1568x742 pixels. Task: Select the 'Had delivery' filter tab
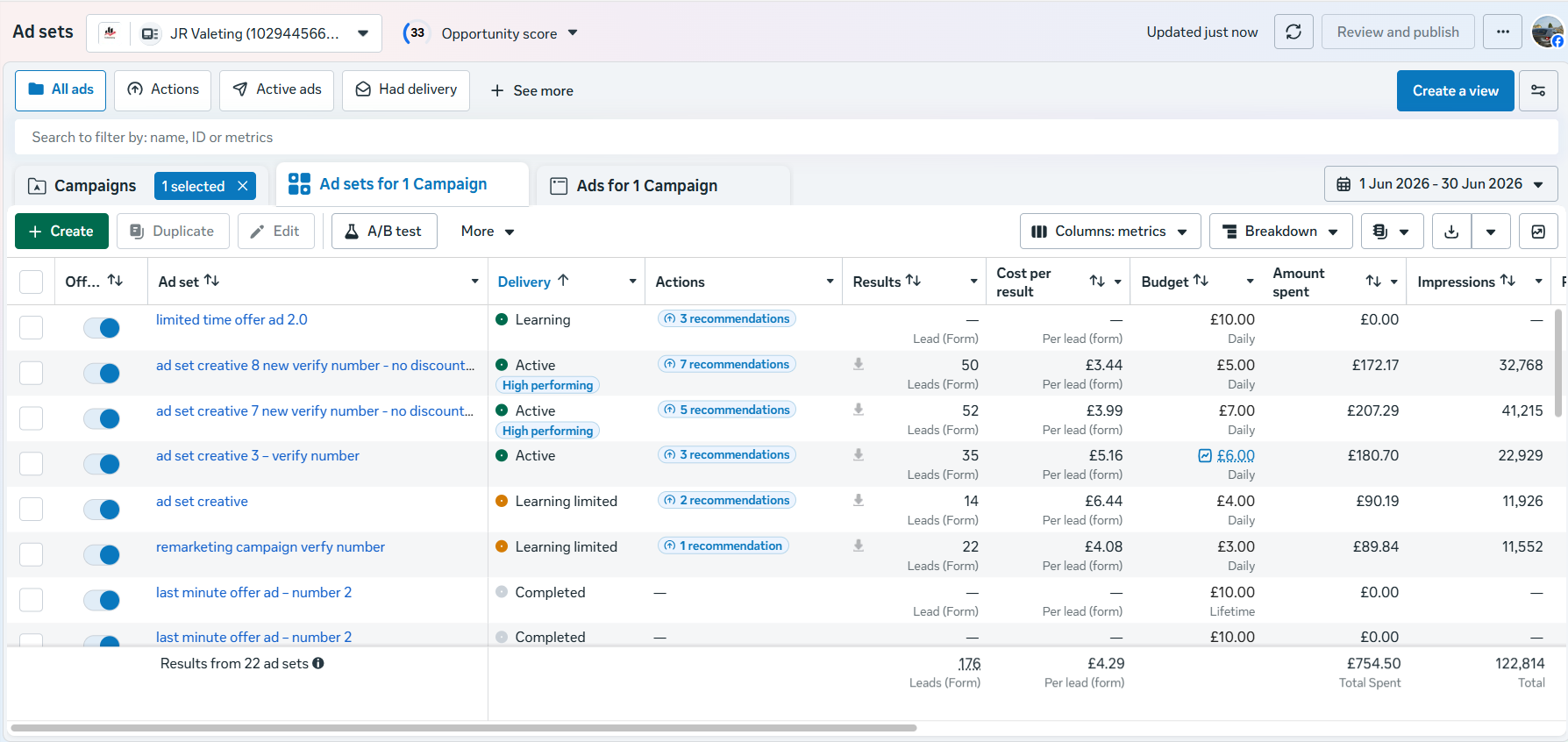pyautogui.click(x=406, y=90)
